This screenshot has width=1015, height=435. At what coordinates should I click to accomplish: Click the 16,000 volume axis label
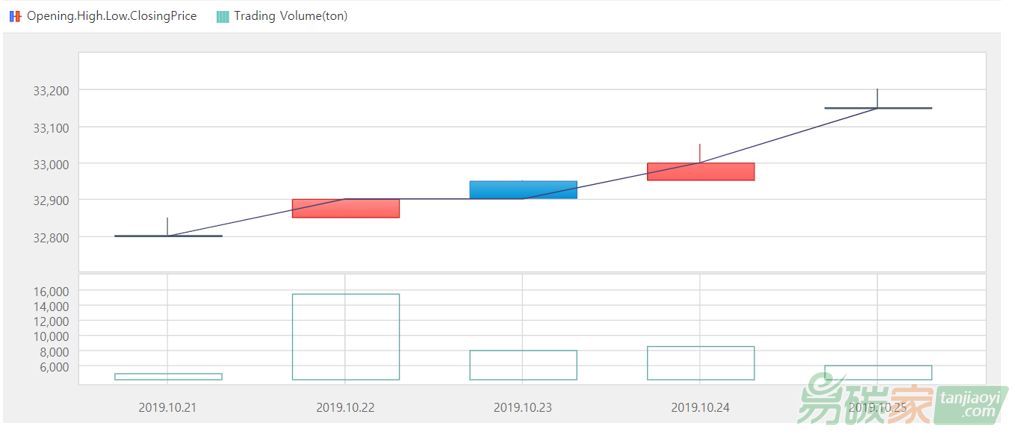(51, 291)
